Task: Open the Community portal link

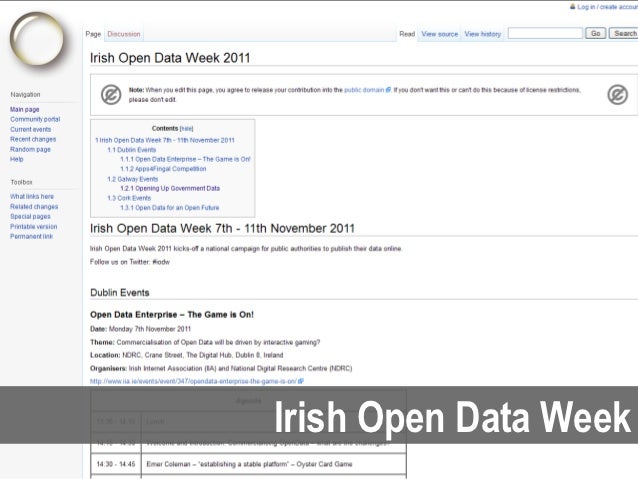Action: coord(35,119)
